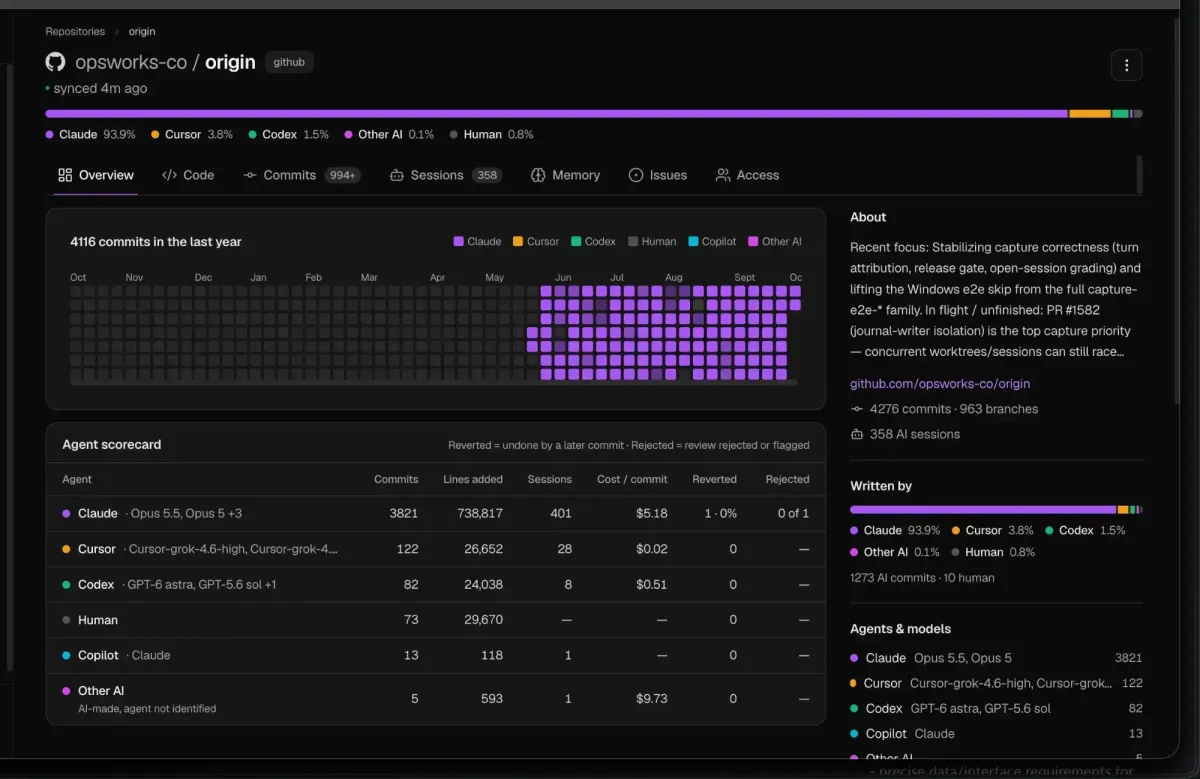Viewport: 1200px width, 779px height.
Task: Click the "$5.18" cost per commit value
Action: 651,513
